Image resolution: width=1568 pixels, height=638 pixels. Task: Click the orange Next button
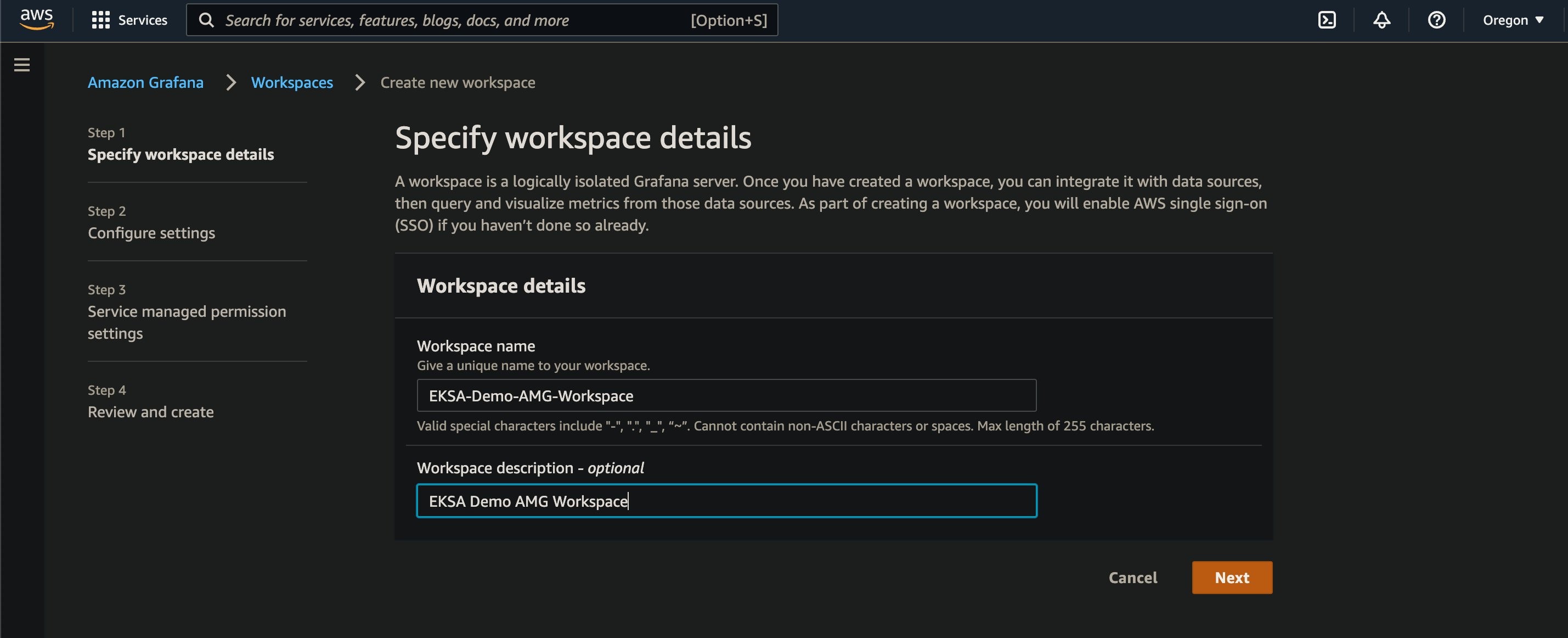coord(1231,578)
